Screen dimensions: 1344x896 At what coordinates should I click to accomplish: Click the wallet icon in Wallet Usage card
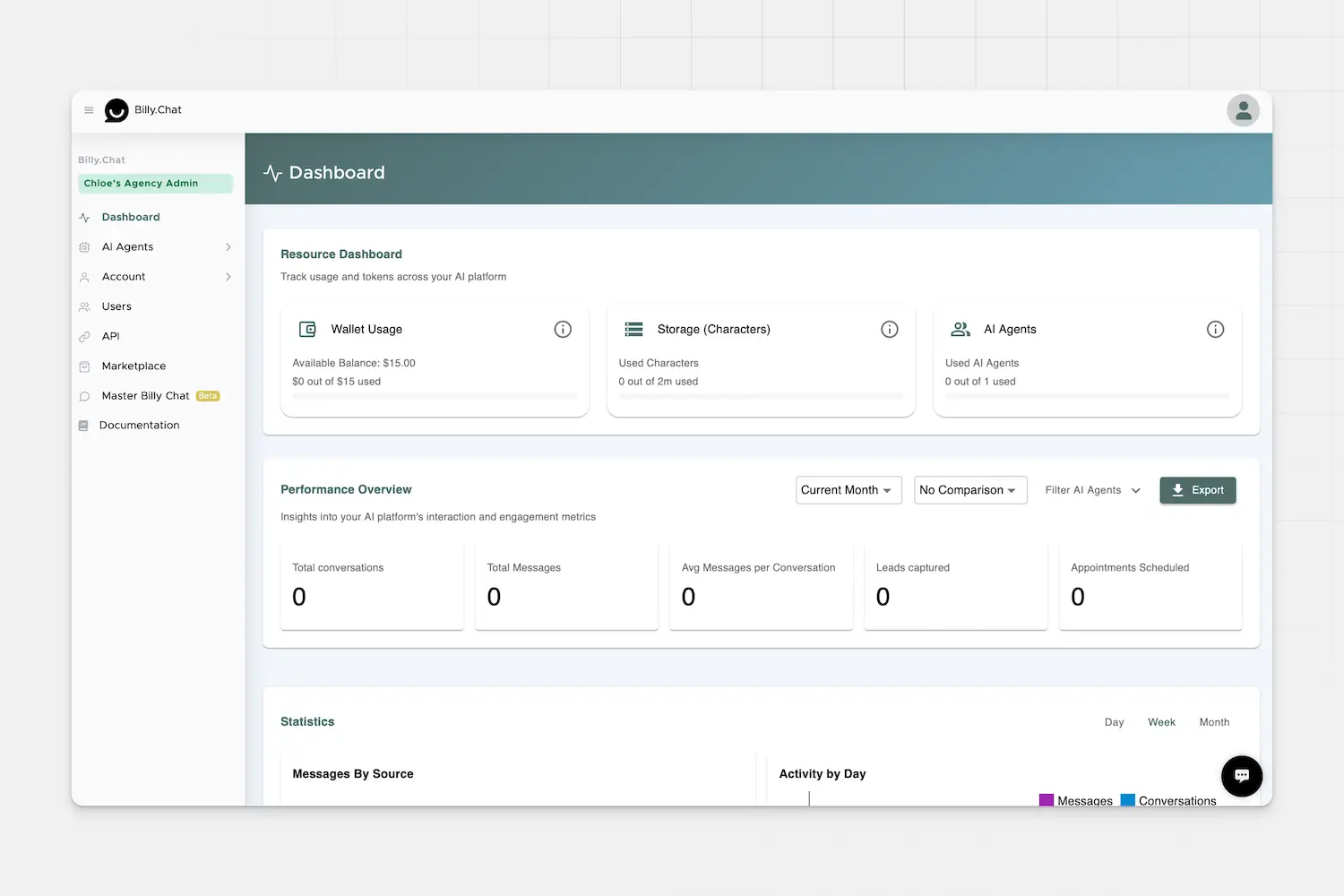tap(307, 330)
